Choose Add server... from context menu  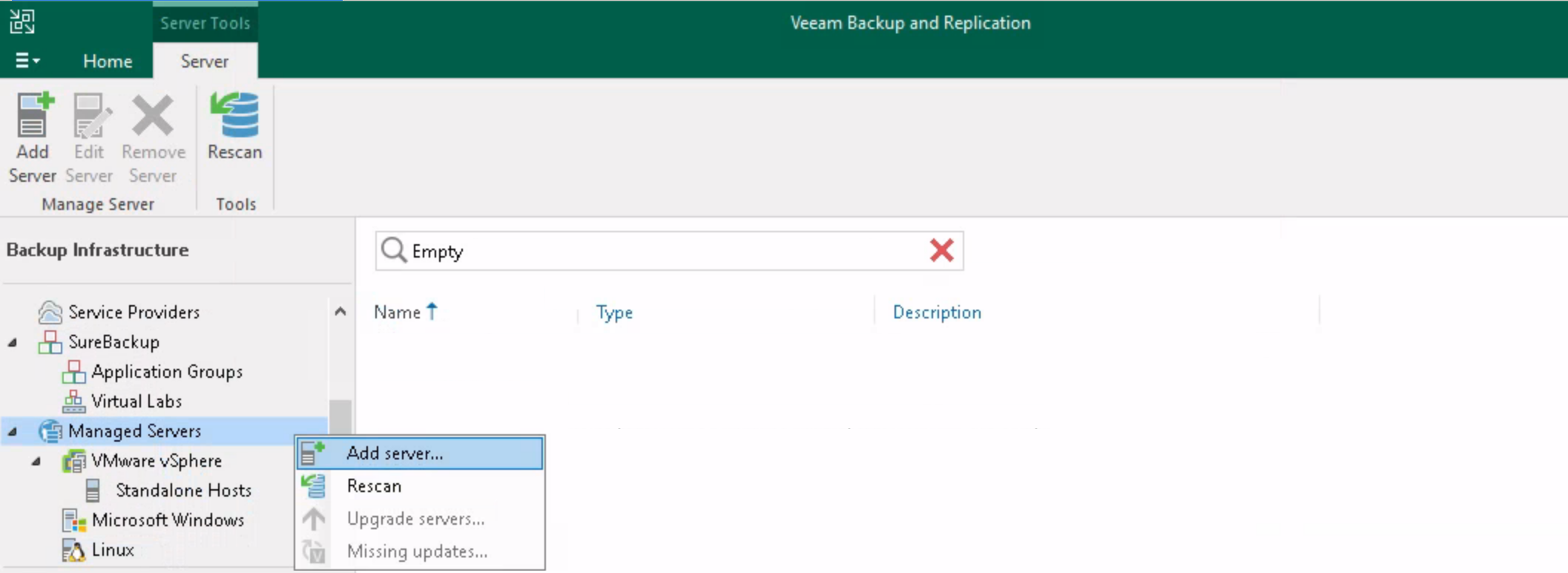point(420,454)
